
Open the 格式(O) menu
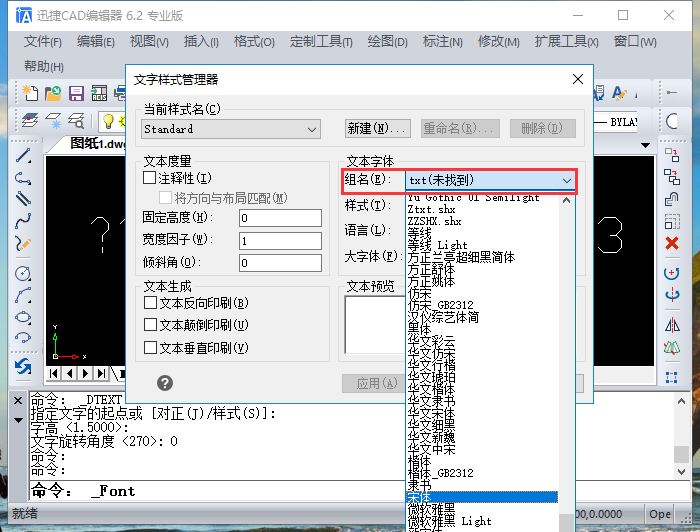coord(254,42)
